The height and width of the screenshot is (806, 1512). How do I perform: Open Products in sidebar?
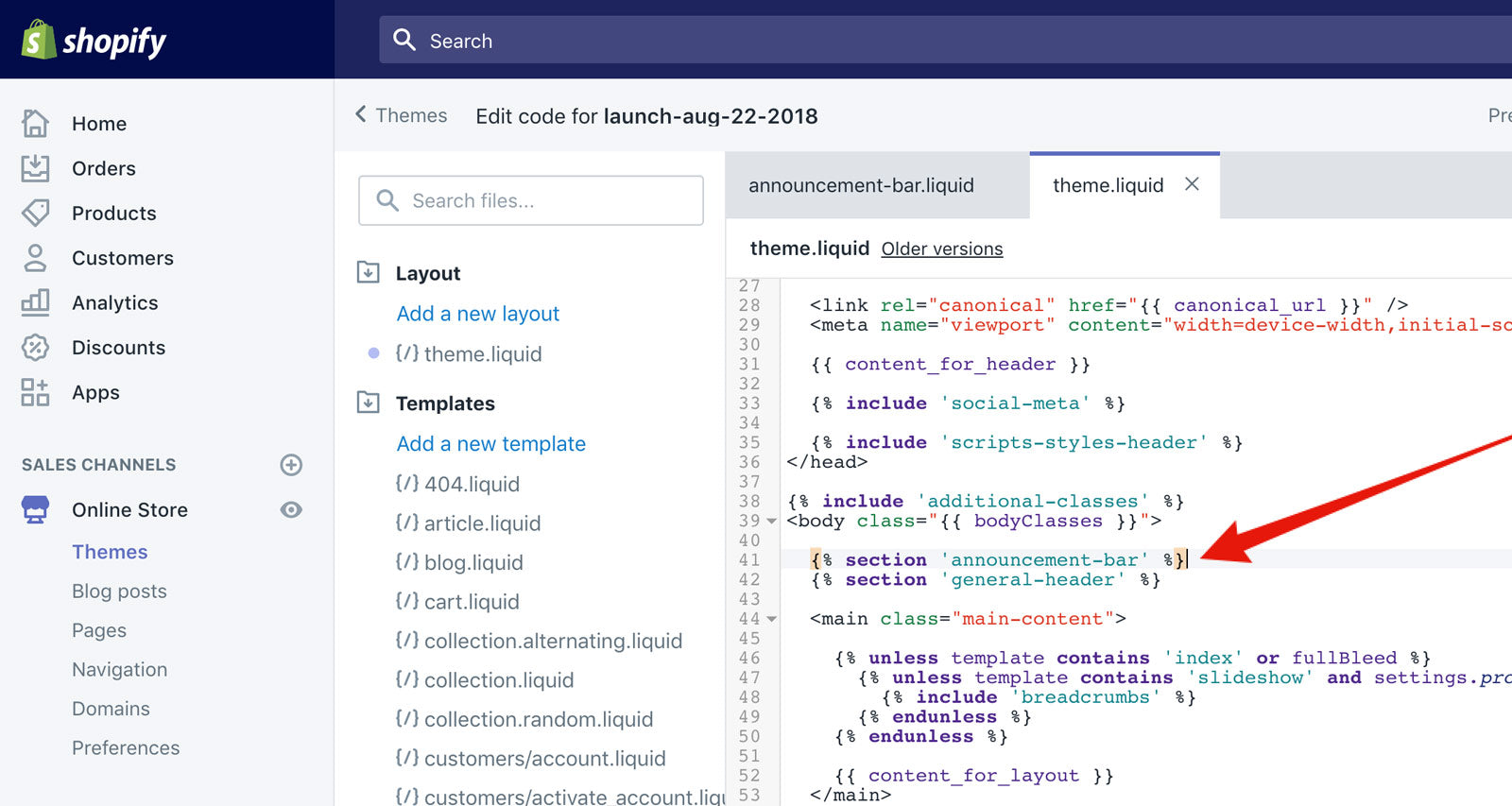(114, 214)
